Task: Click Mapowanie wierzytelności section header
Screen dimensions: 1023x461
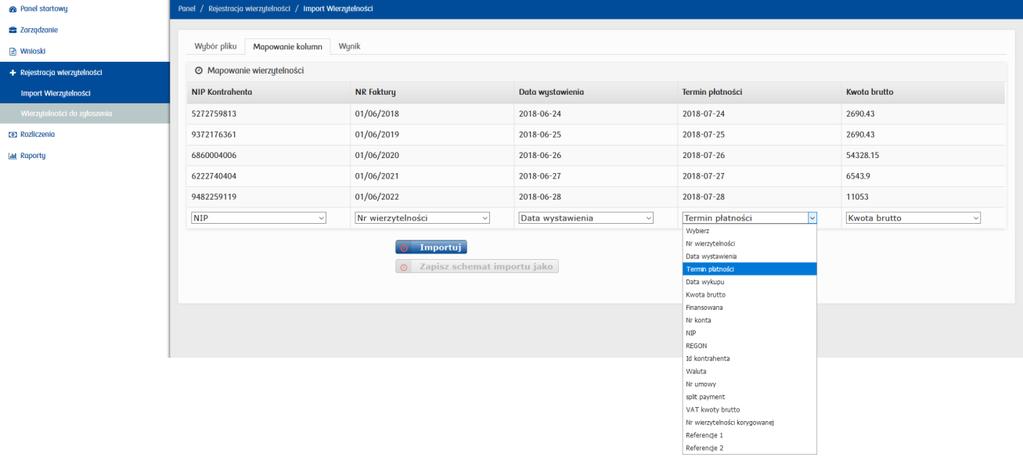Action: click(x=596, y=70)
